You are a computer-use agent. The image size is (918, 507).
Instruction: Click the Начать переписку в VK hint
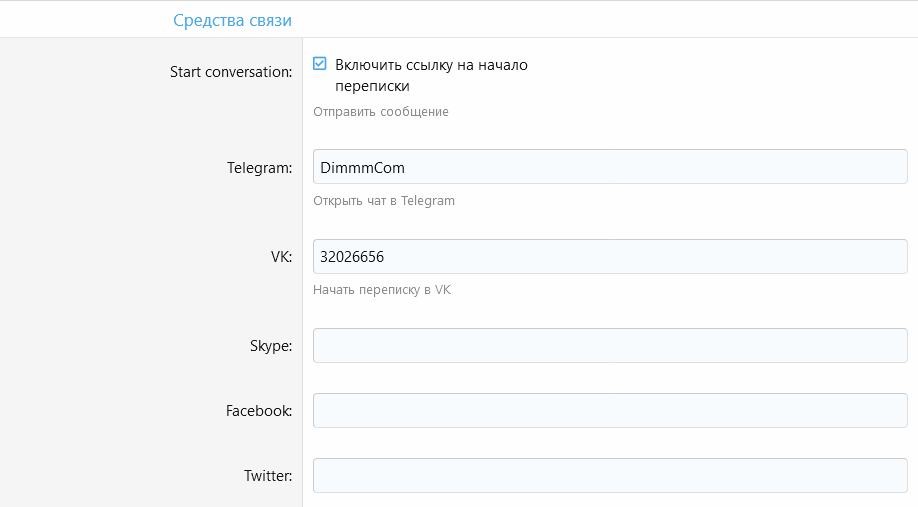coord(382,291)
